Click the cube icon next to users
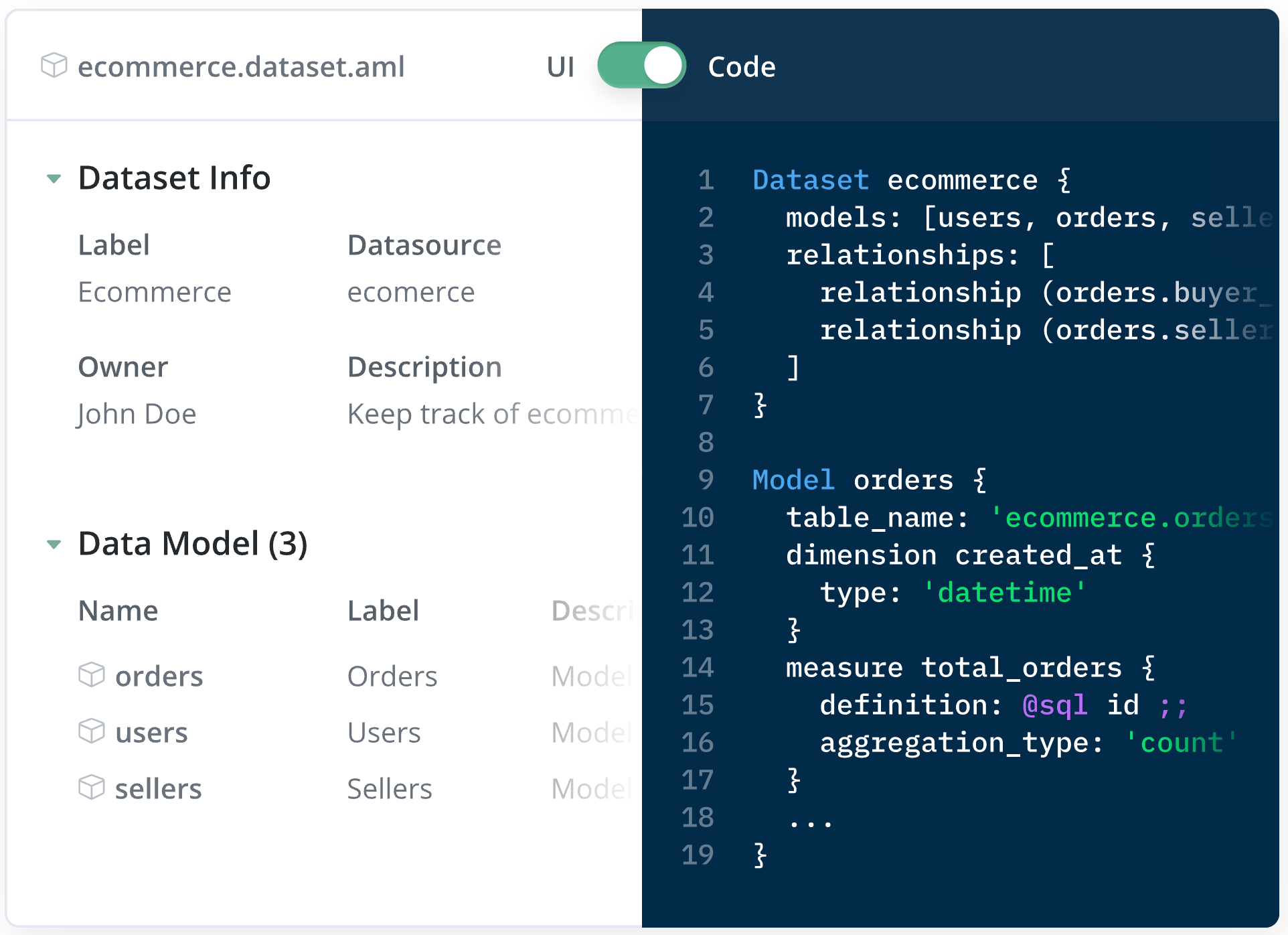This screenshot has width=1288, height=935. (x=92, y=731)
